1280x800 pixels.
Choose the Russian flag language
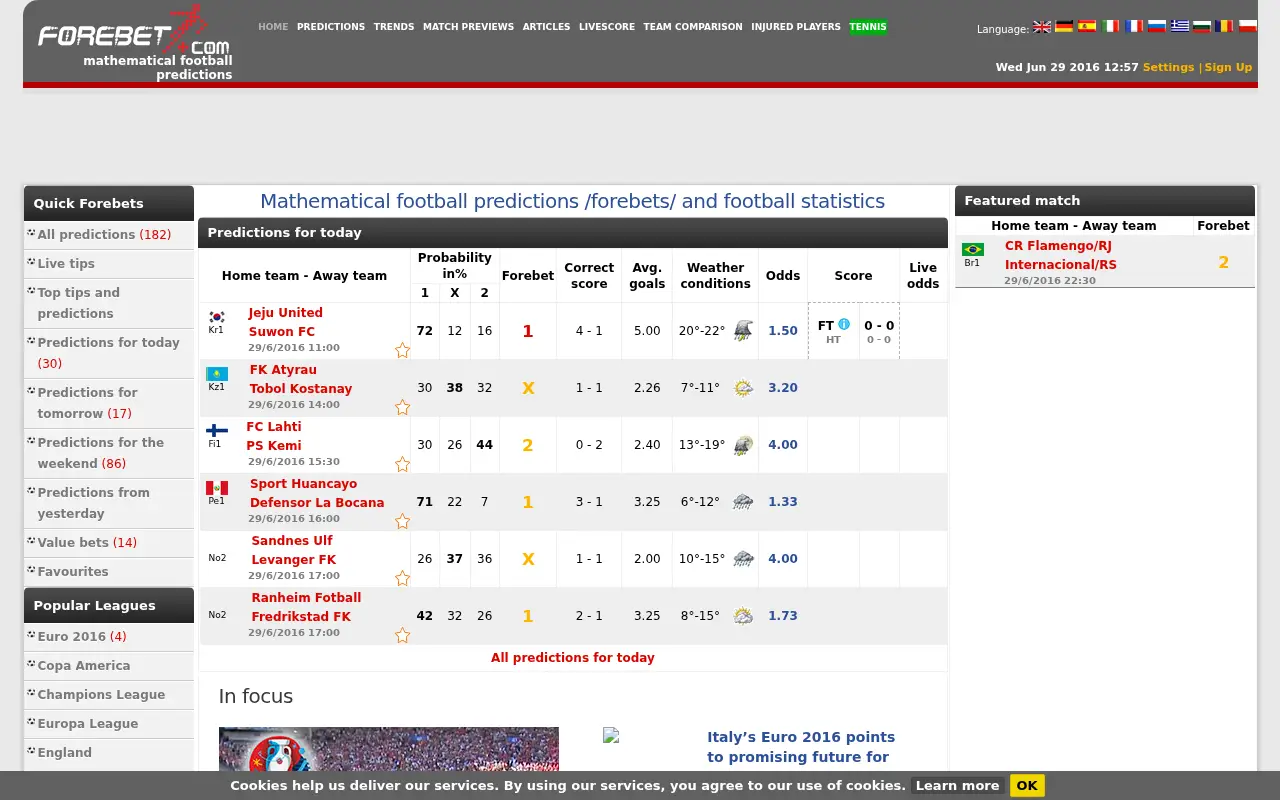click(1157, 27)
